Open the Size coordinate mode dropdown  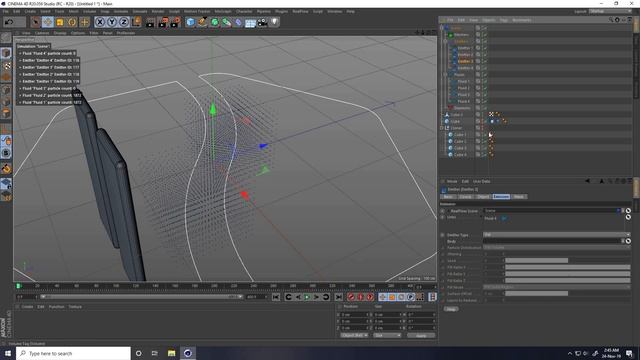(x=387, y=335)
